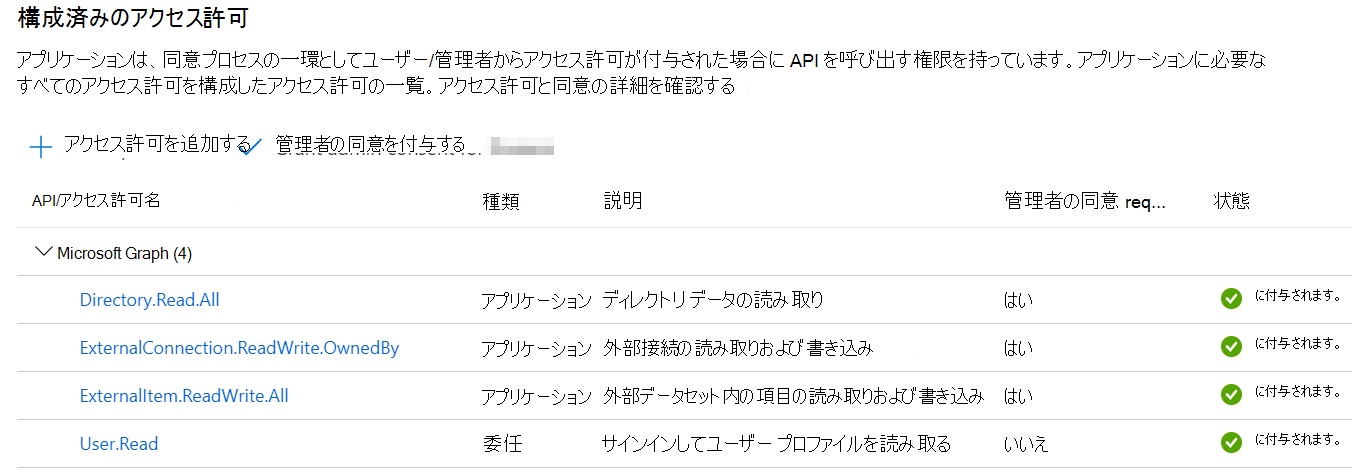Click the green status icon for Directory.Read.All
1352x476 pixels.
(1231, 298)
